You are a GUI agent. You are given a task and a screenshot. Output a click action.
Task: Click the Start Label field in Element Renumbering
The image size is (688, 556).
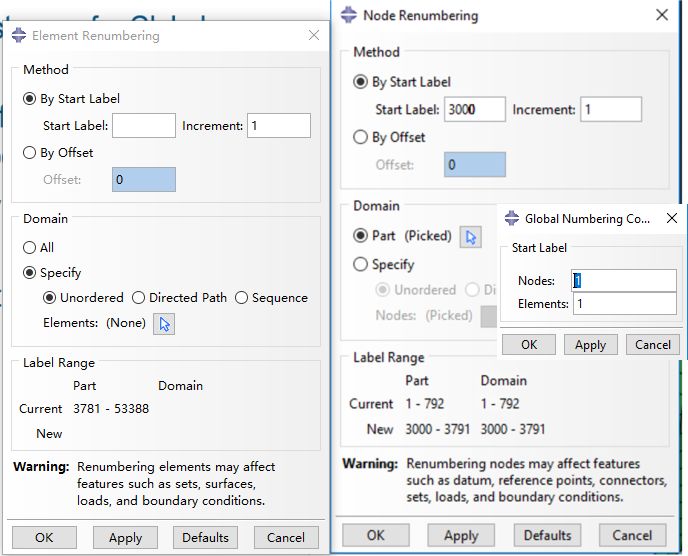144,126
